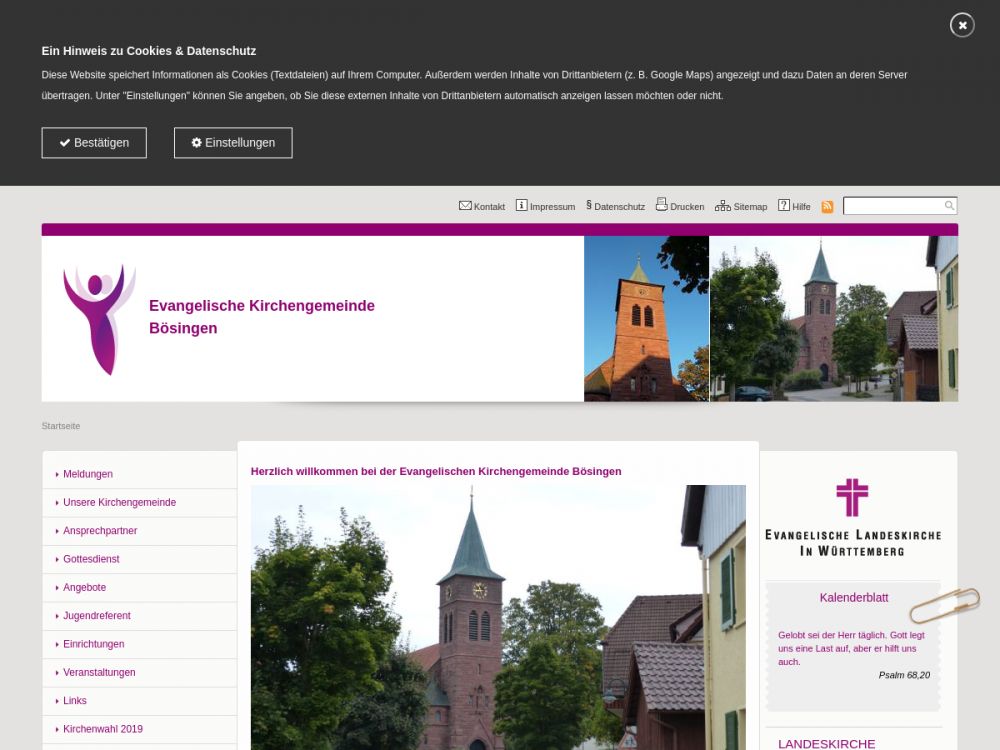Expand the Angebote sidebar entry

coord(84,588)
